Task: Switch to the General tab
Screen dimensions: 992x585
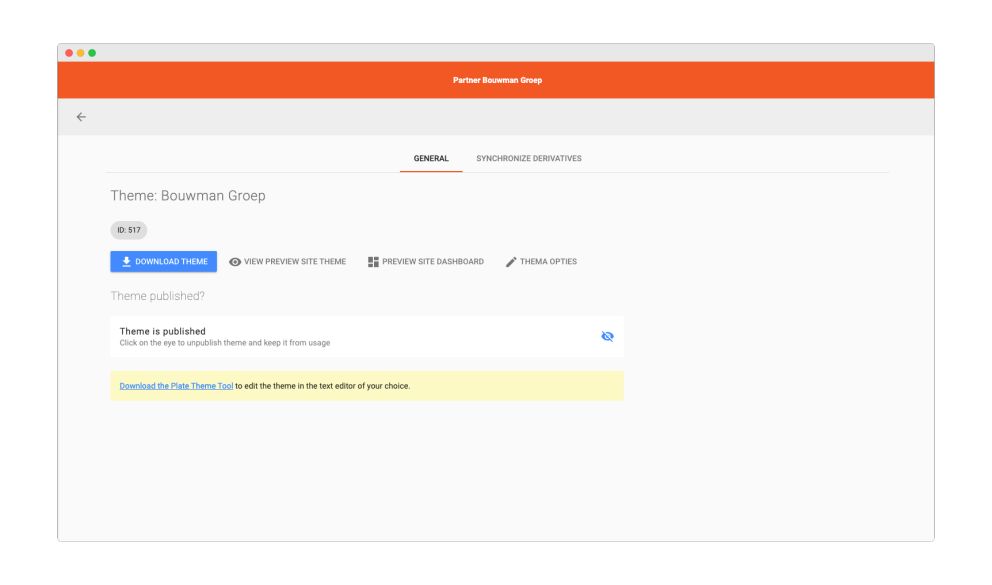Action: pyautogui.click(x=431, y=159)
